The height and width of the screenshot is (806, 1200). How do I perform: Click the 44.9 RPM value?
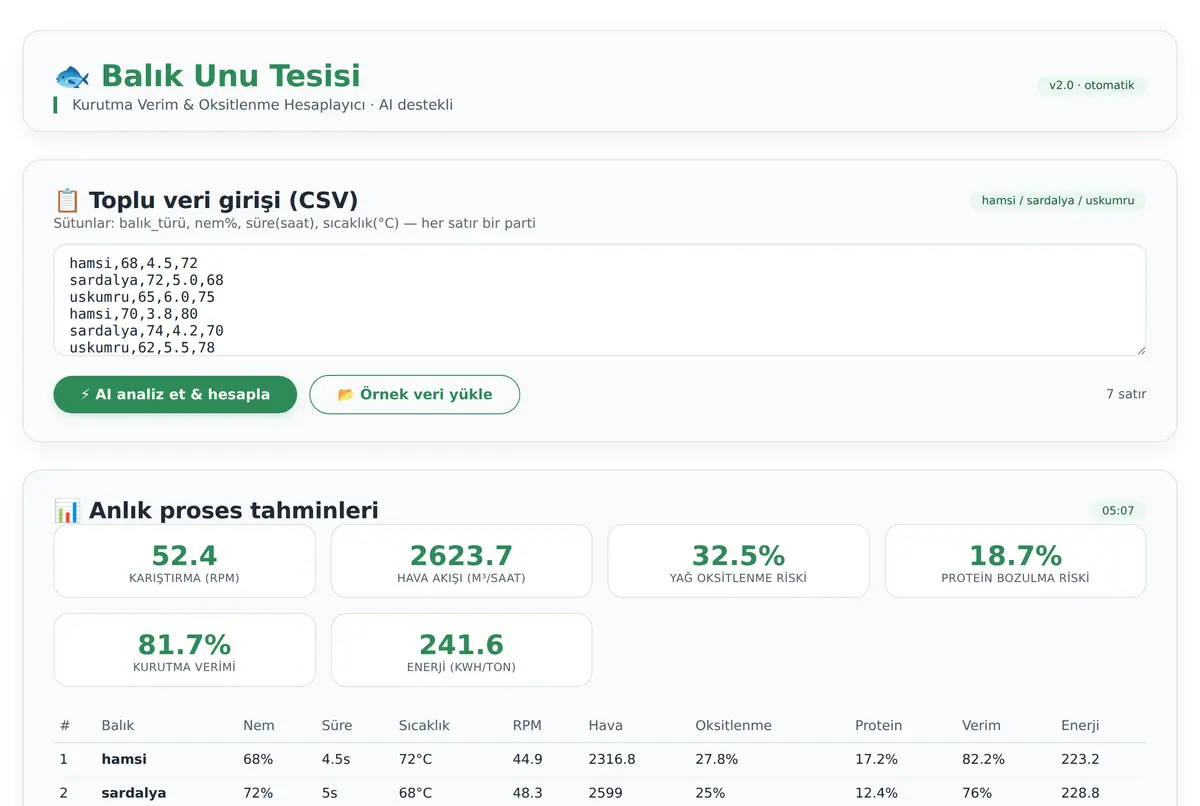point(527,760)
